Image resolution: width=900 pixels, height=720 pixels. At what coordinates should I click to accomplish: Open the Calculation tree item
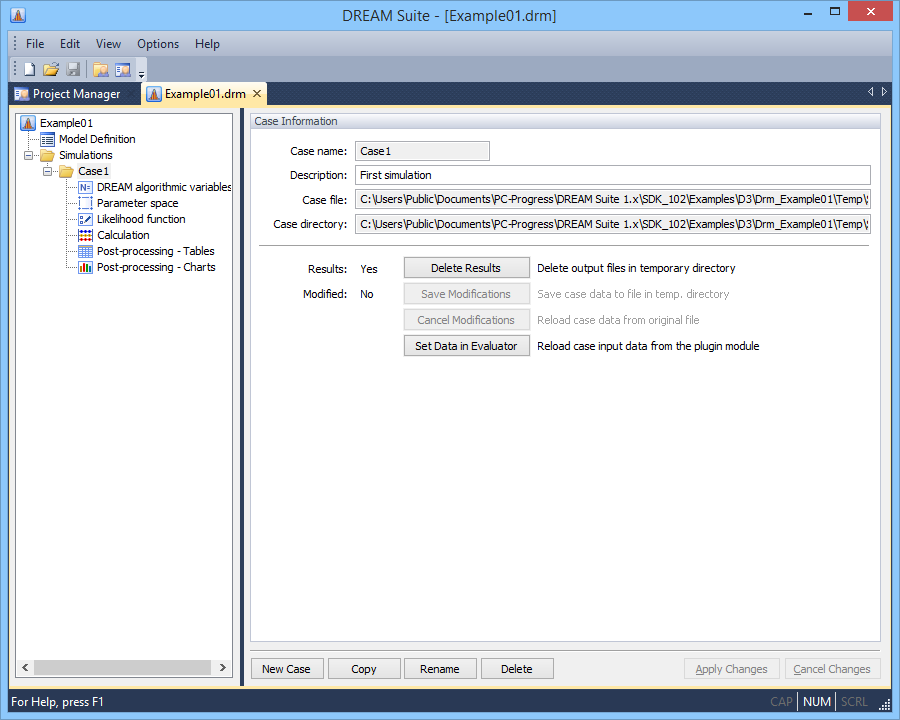123,235
